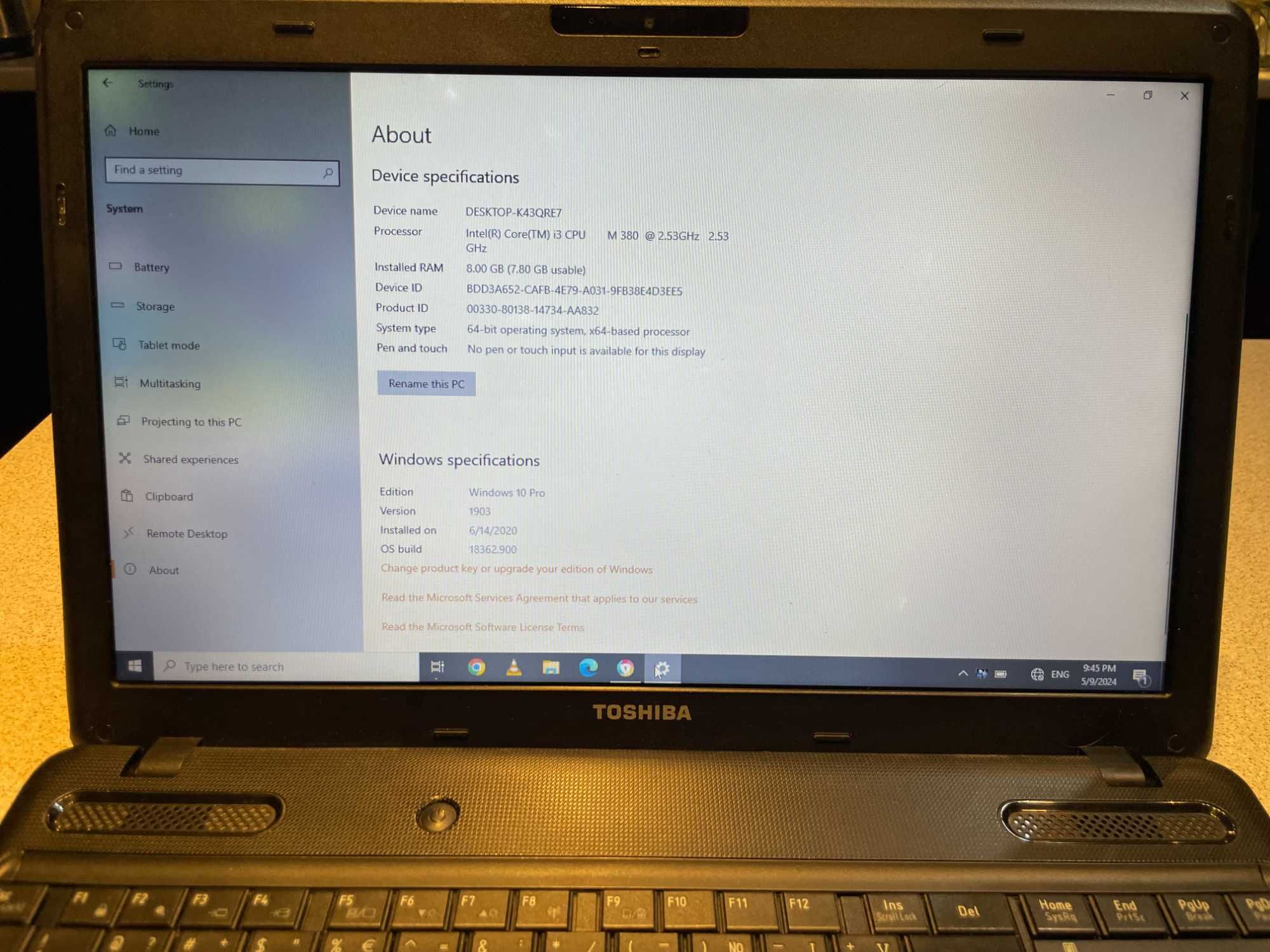Click Find a setting search field
Screen dimensions: 1270x952
(x=214, y=170)
